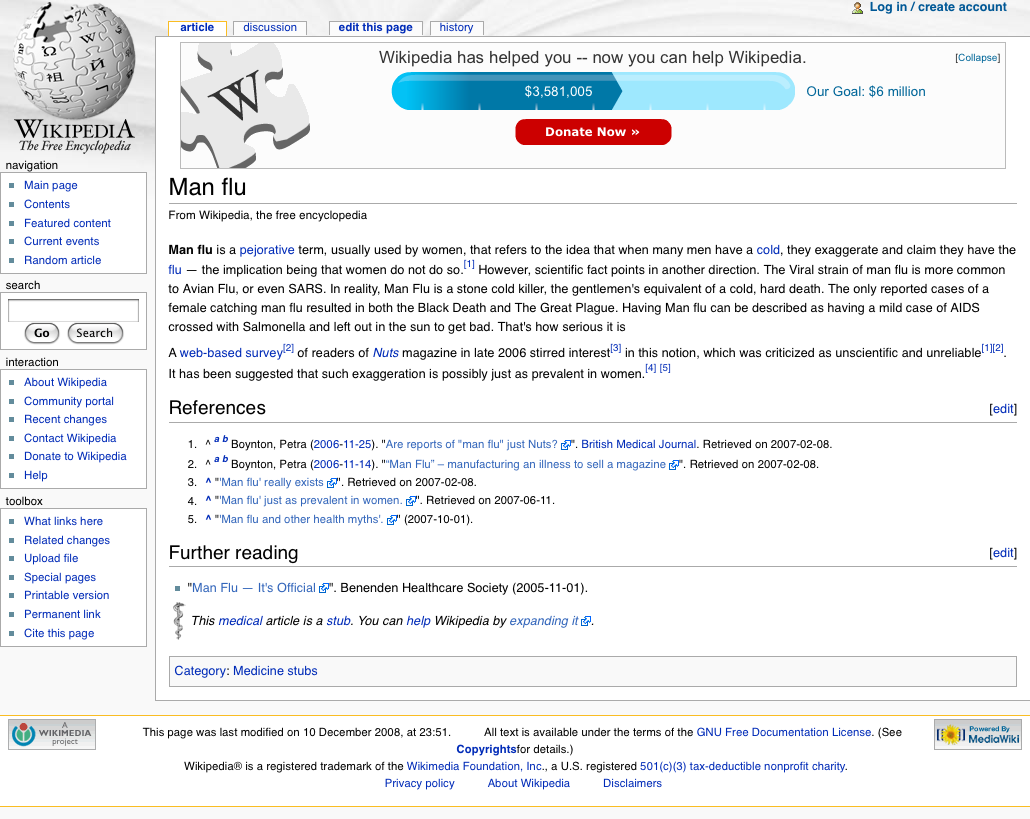This screenshot has height=819, width=1030.
Task: Follow the medical link in stub notice
Action: click(x=240, y=621)
